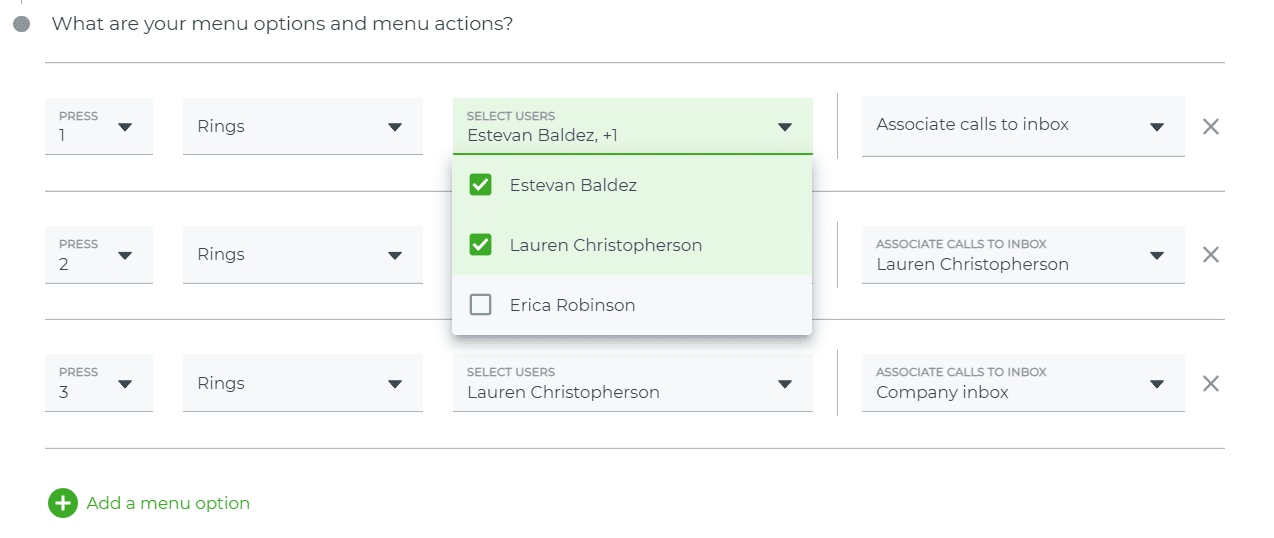Image resolution: width=1274 pixels, height=538 pixels.
Task: Click the green plus icon
Action: point(62,503)
